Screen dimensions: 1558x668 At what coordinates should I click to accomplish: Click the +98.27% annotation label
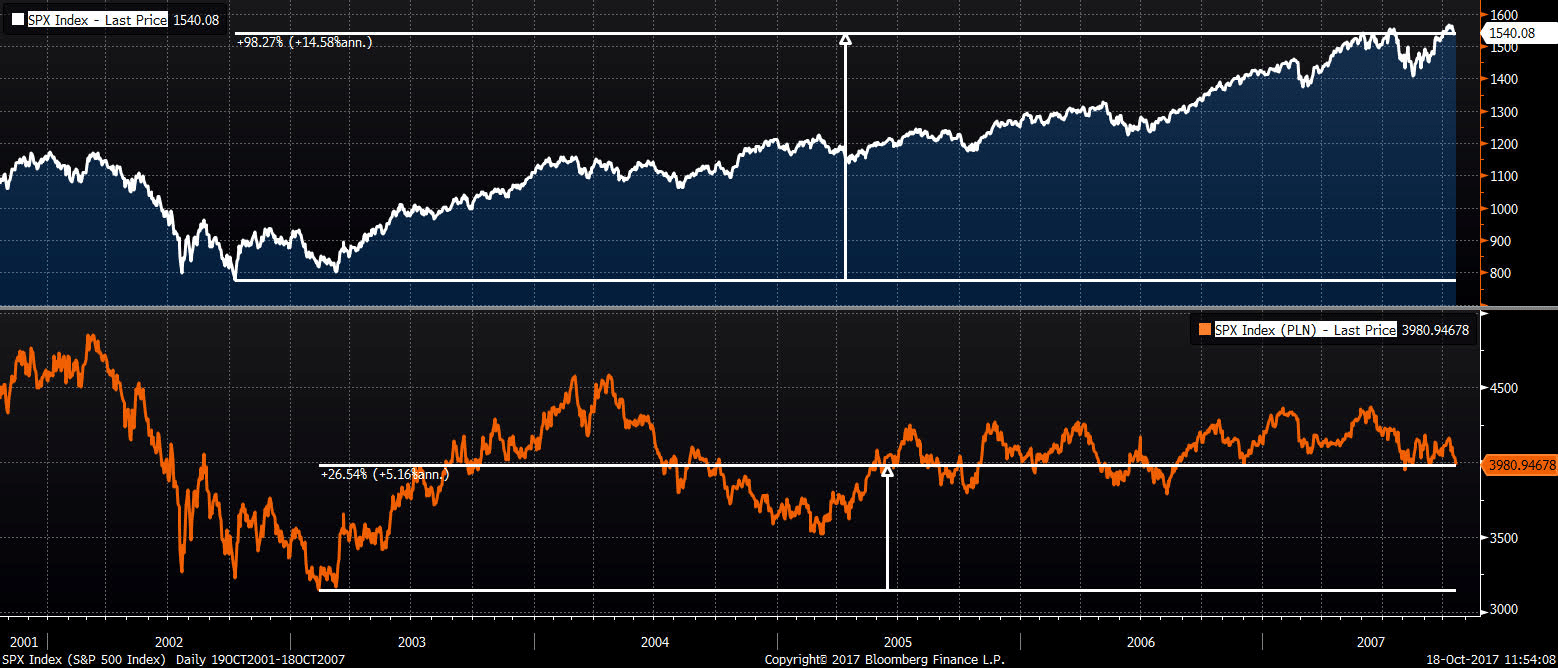304,42
